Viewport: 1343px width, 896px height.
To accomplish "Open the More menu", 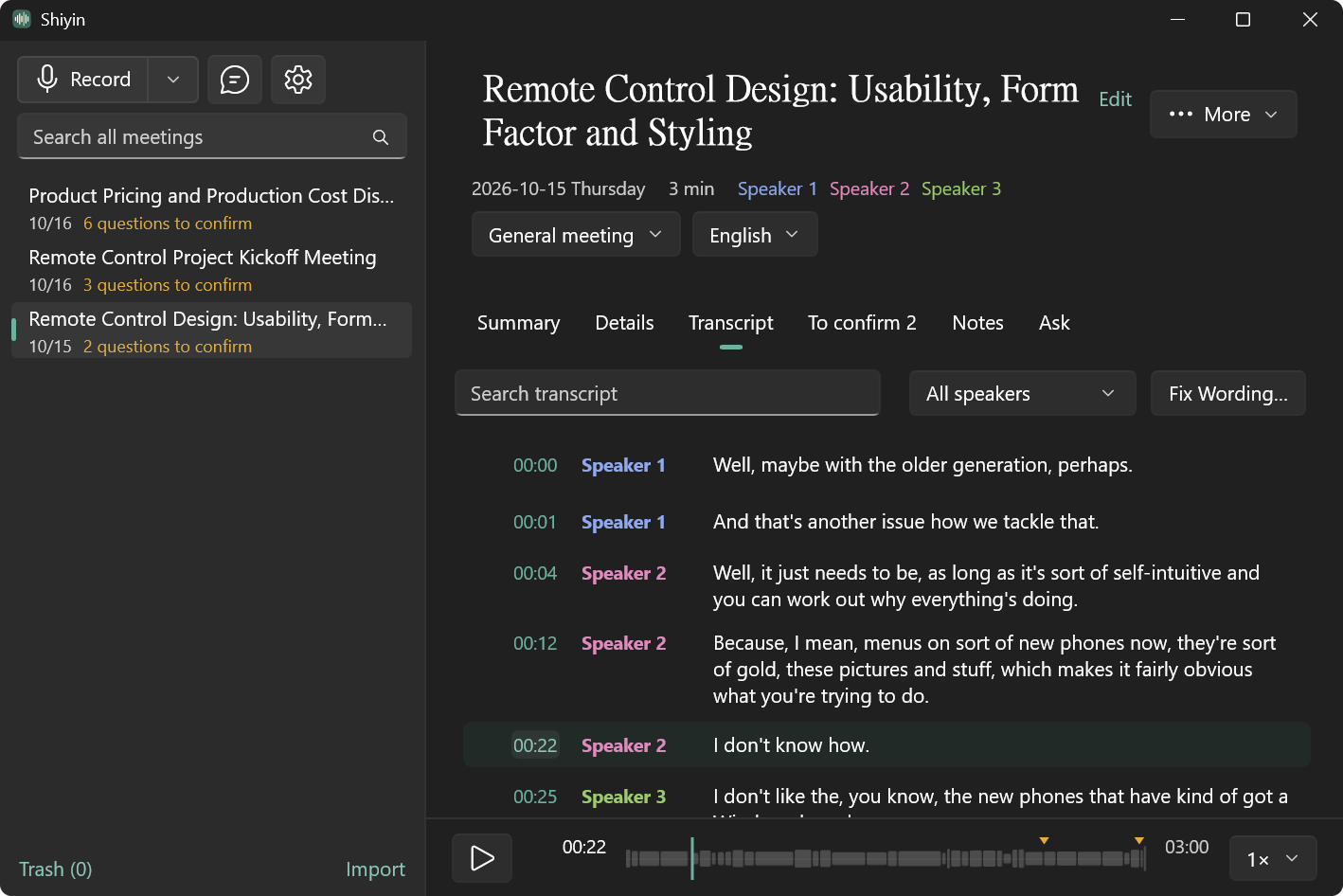I will [x=1224, y=115].
